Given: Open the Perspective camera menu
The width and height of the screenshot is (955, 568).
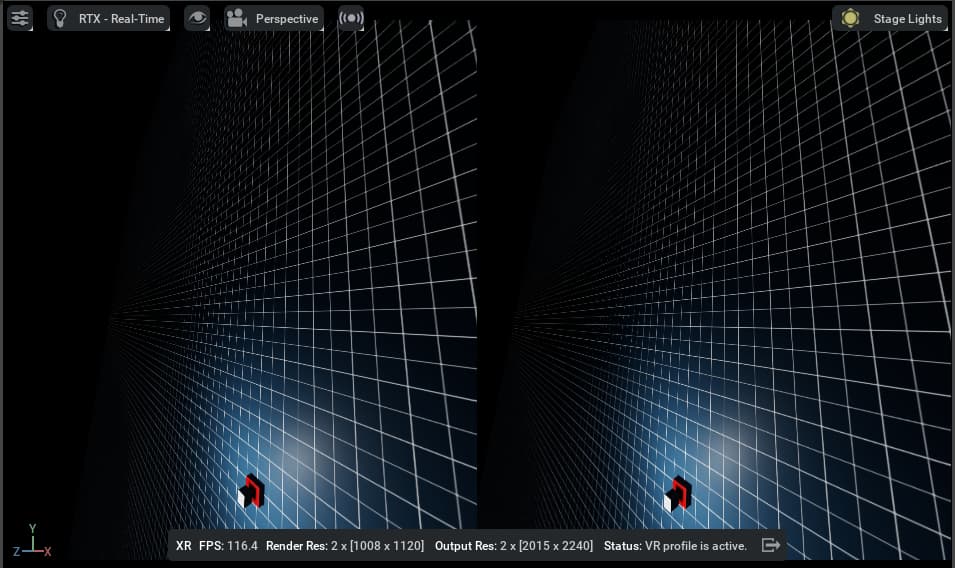Looking at the screenshot, I should coord(273,18).
